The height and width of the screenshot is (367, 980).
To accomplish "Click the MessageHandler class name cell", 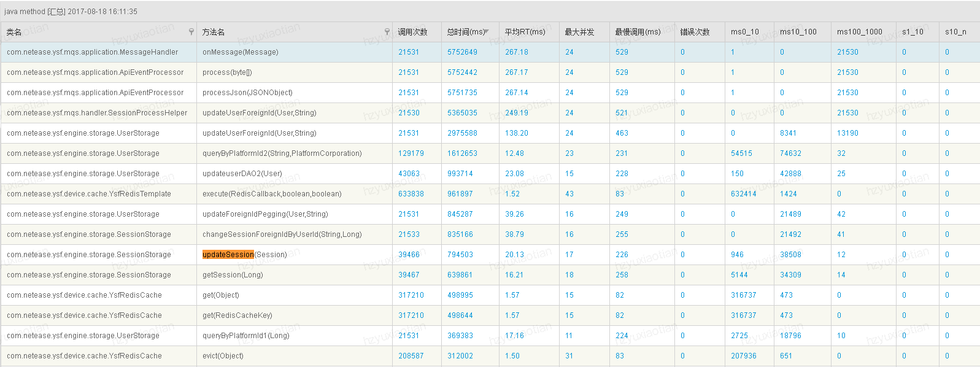I will (x=92, y=52).
